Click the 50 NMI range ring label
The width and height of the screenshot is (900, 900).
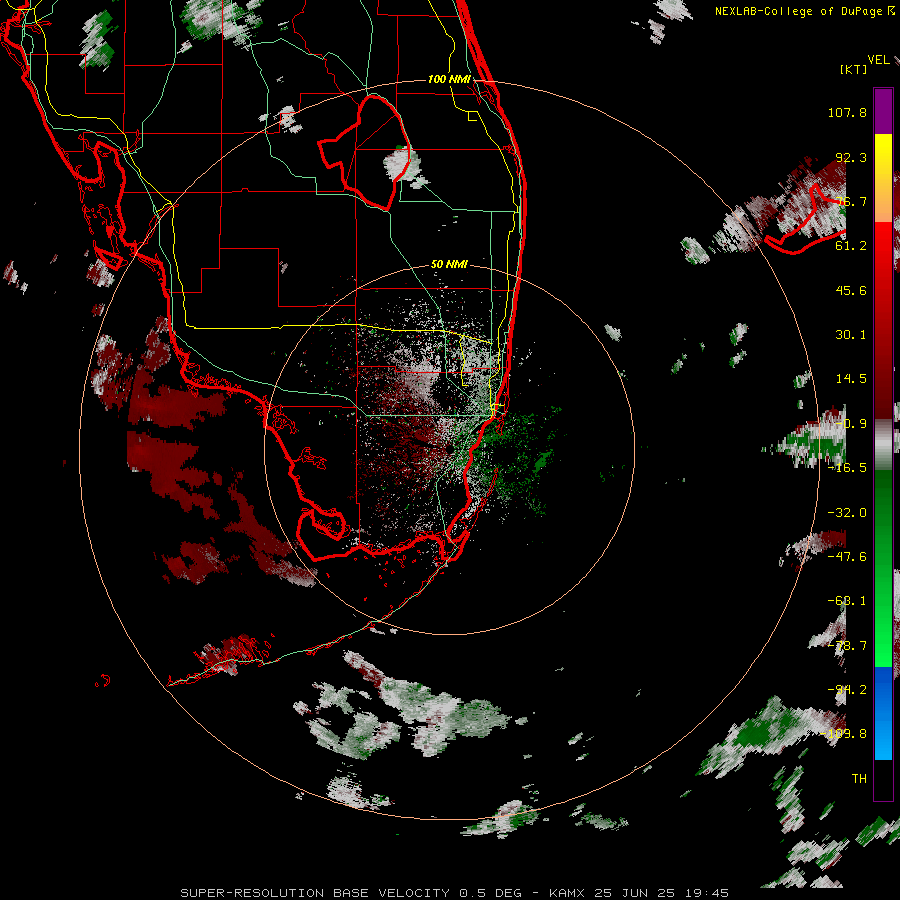pos(449,265)
